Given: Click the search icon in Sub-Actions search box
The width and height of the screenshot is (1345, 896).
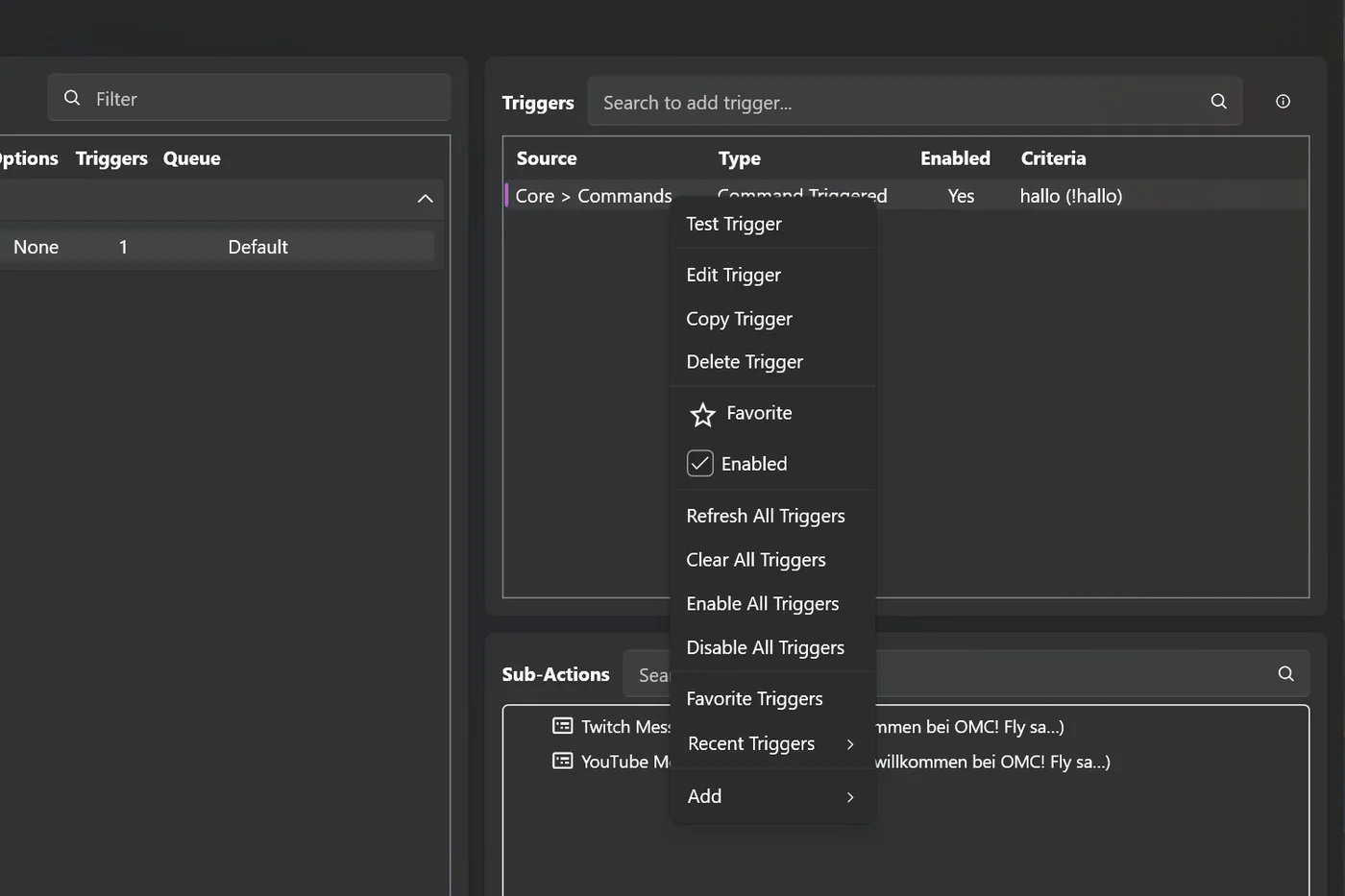Looking at the screenshot, I should [x=1285, y=674].
